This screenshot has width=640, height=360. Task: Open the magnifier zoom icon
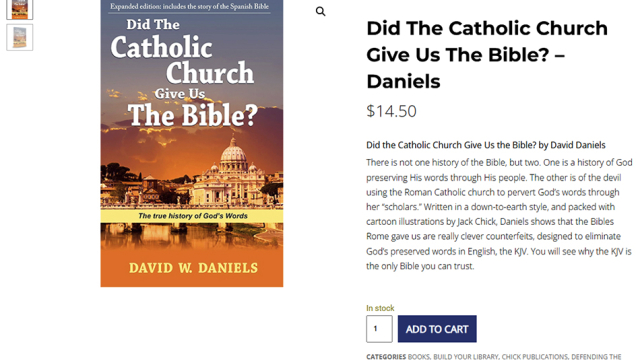320,11
